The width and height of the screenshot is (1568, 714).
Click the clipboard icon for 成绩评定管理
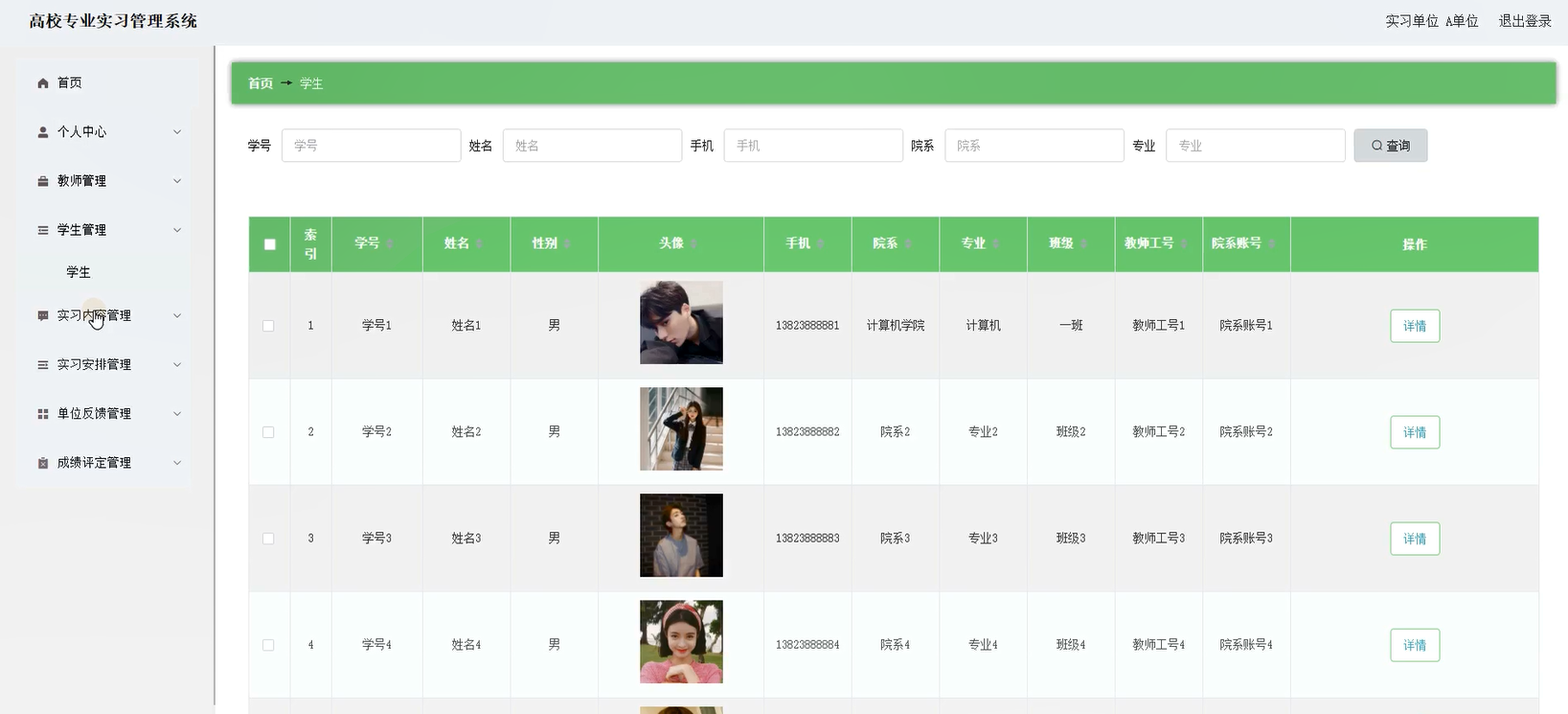pos(43,463)
